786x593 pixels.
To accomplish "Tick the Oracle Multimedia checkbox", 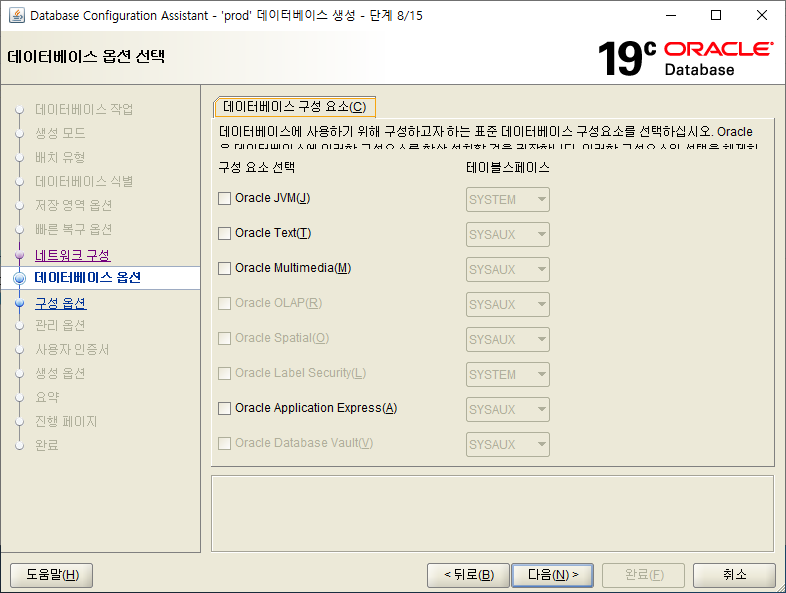I will [225, 269].
